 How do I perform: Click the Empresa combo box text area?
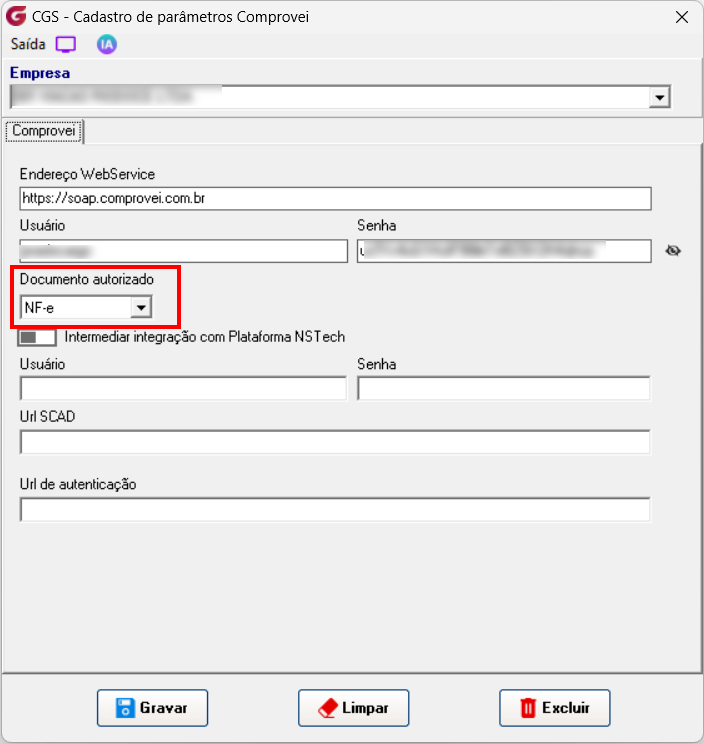[330, 97]
